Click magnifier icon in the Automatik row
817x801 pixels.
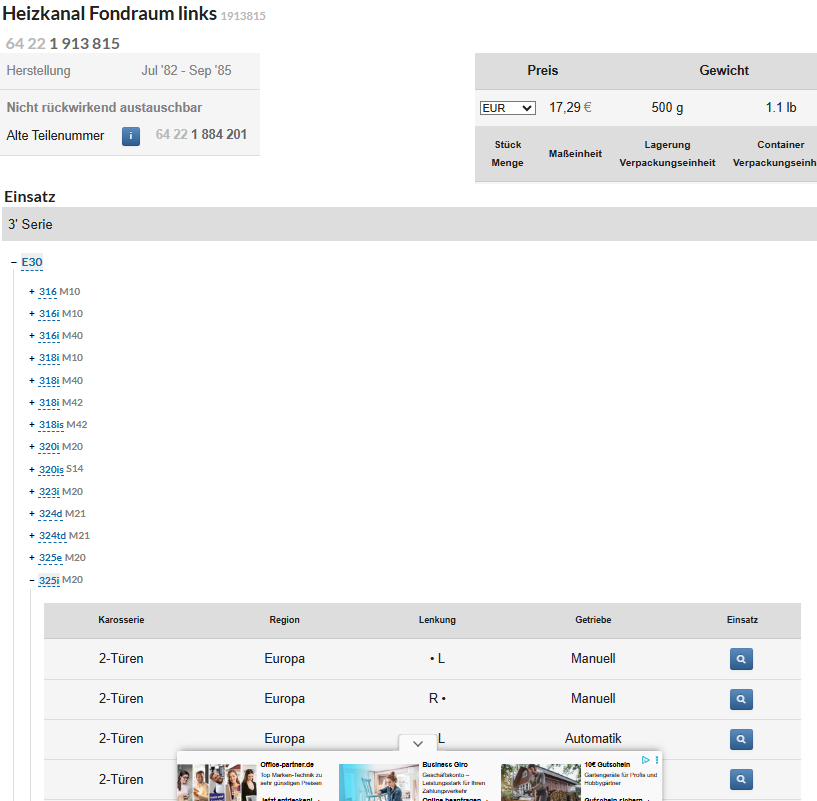coord(741,739)
